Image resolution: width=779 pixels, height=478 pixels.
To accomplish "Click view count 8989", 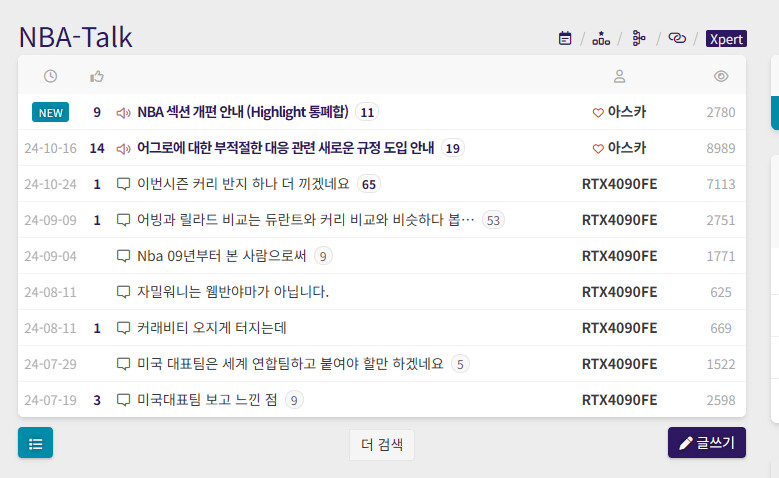I will pos(721,148).
